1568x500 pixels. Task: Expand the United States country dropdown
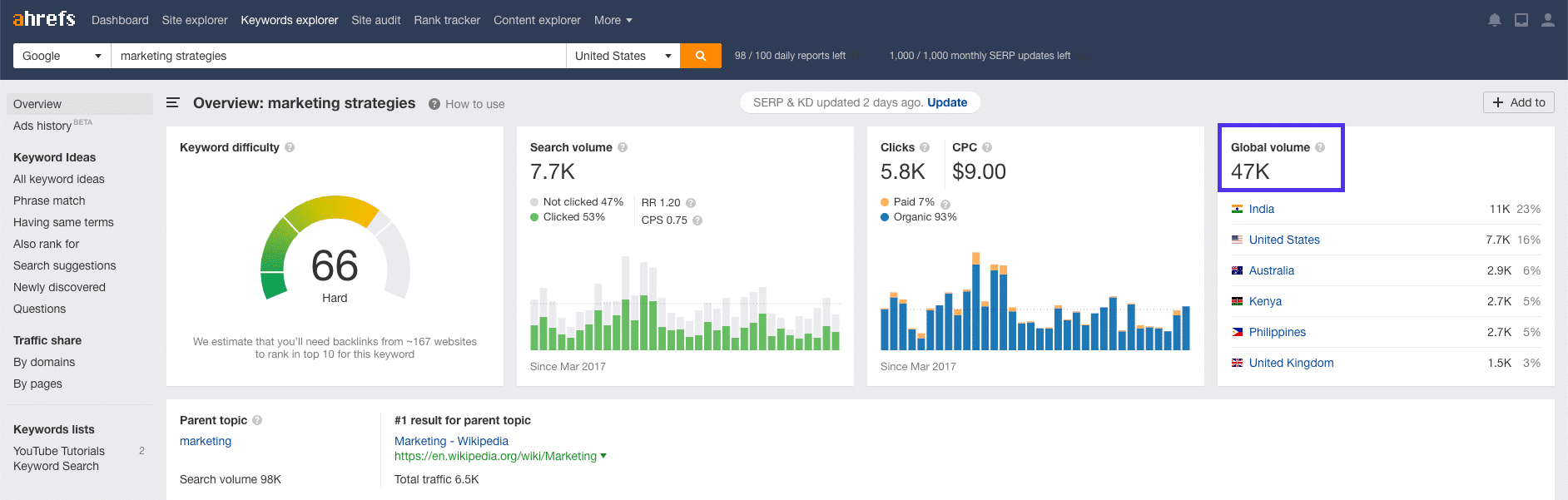(x=623, y=56)
